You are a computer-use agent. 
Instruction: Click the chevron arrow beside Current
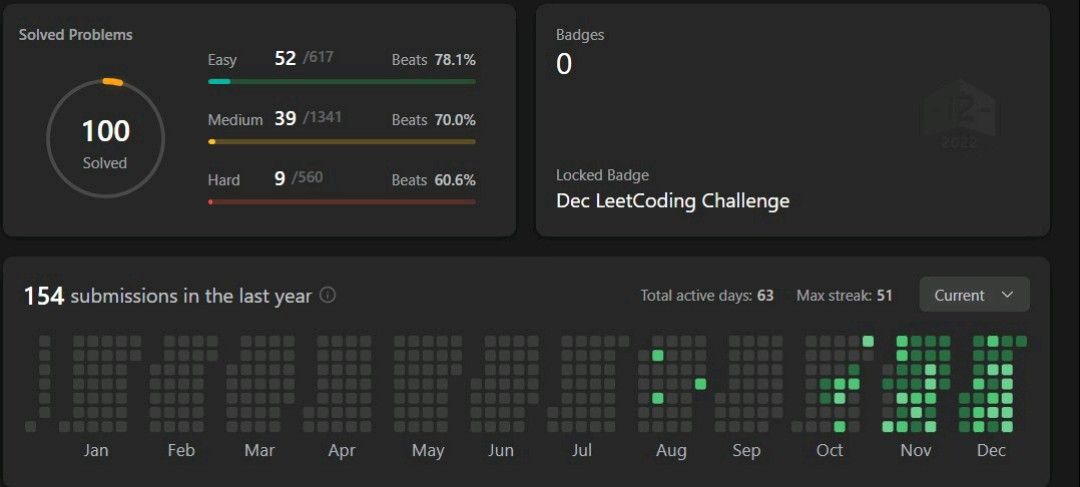pos(1007,295)
